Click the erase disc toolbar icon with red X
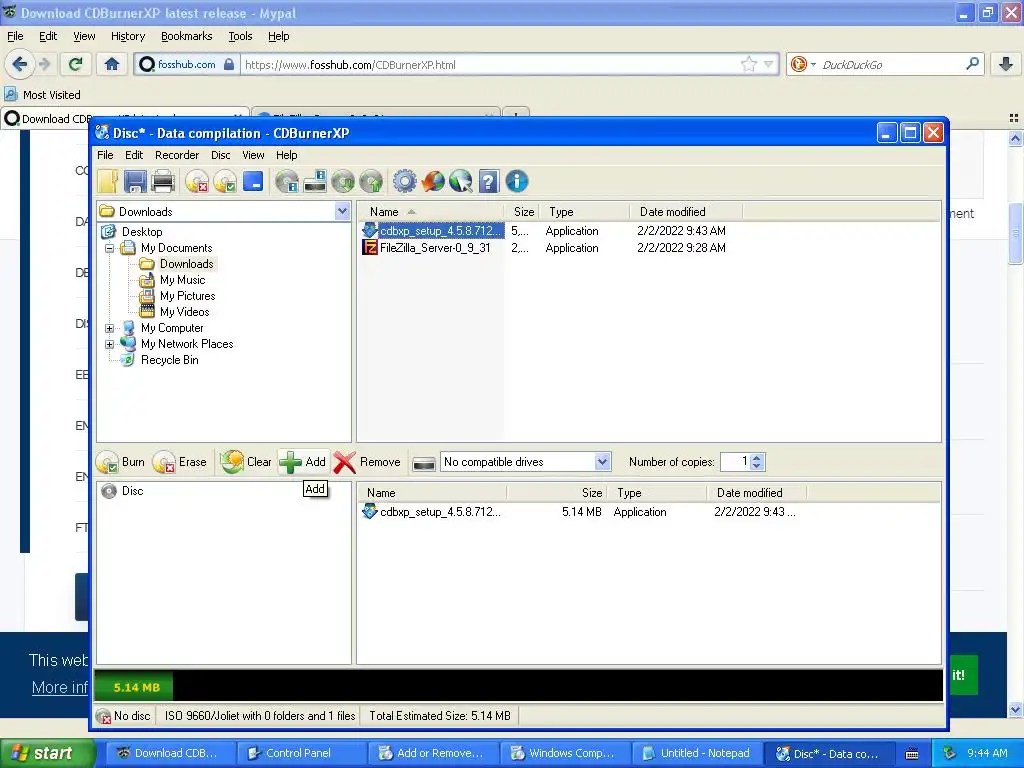Viewport: 1024px width, 768px height. [x=197, y=182]
